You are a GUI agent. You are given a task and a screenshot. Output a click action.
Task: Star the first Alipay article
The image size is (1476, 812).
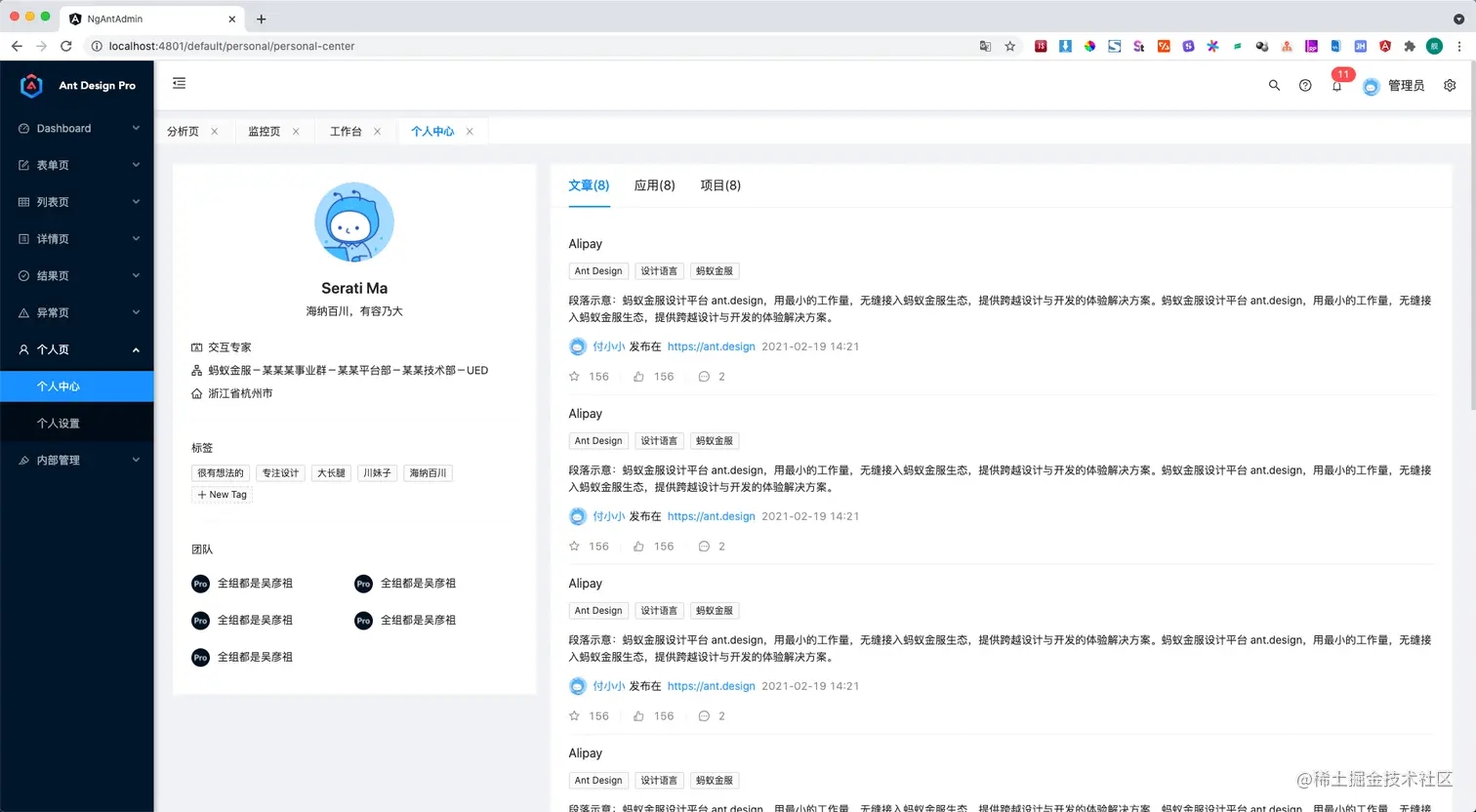[x=575, y=376]
